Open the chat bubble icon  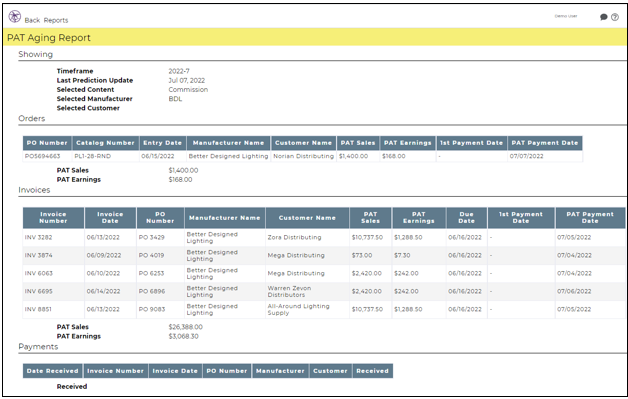pos(604,17)
